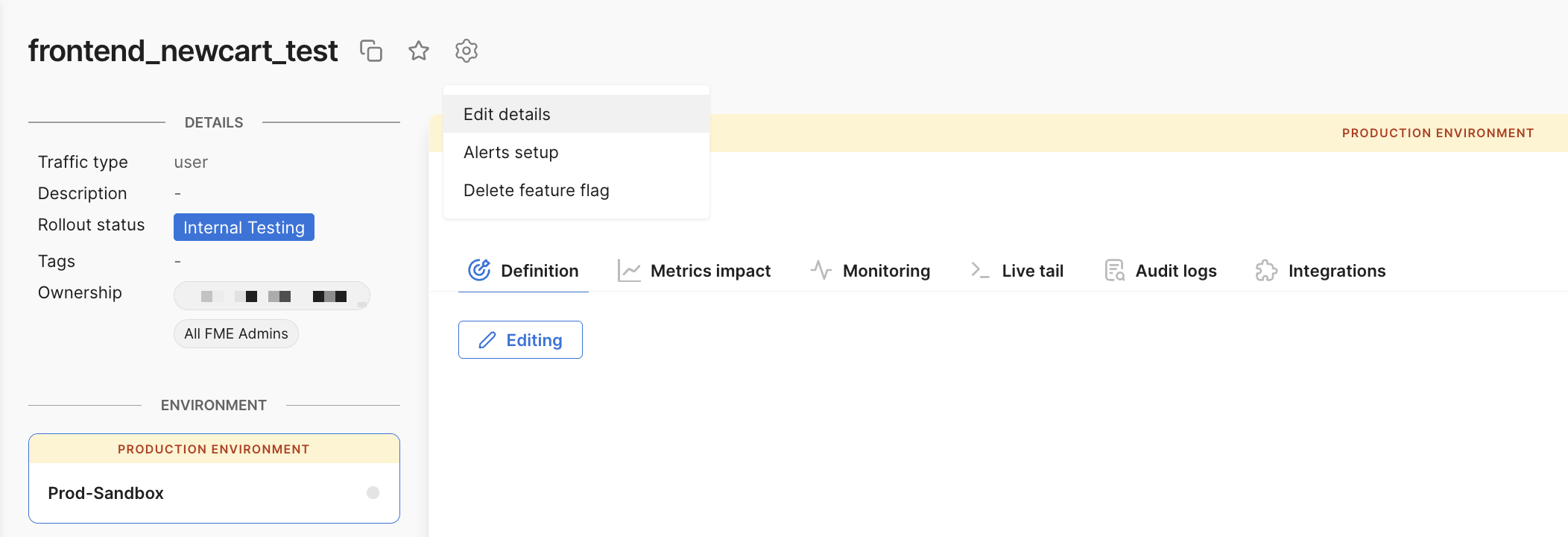Click the Prod-Sandbox status indicator dot
The height and width of the screenshot is (537, 1568).
pos(373,492)
